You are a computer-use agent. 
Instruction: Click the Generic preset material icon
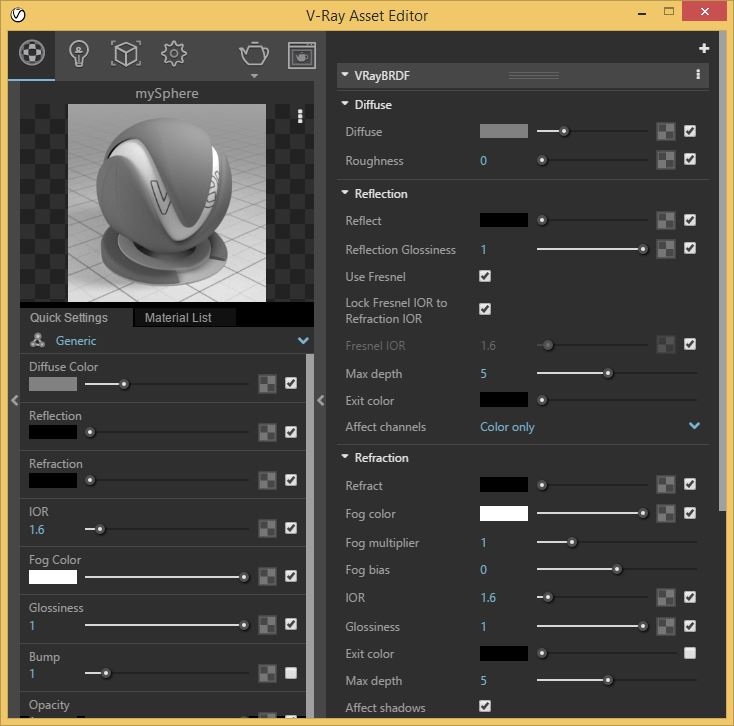(x=37, y=340)
